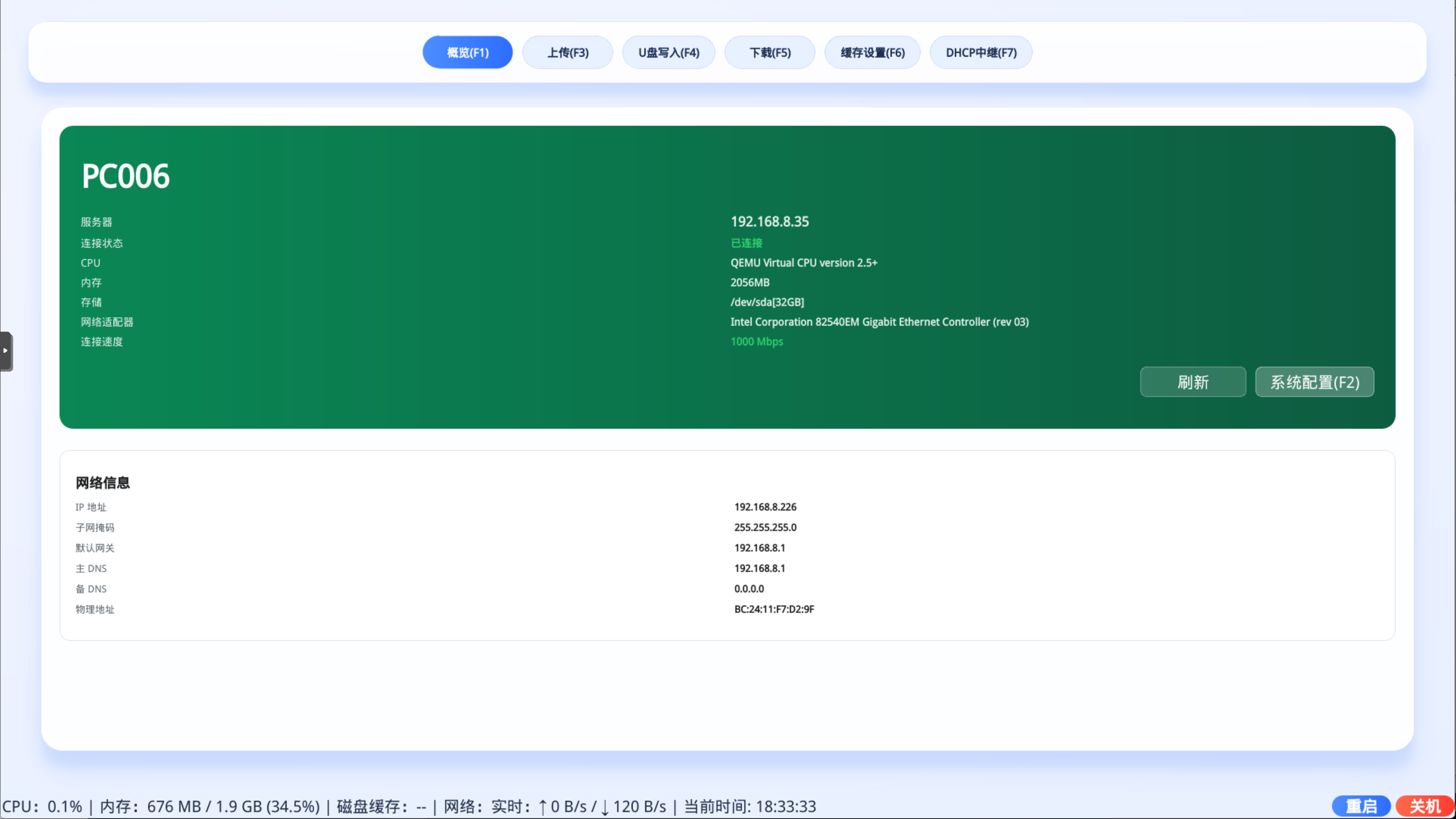This screenshot has height=819, width=1456.
Task: Open the 缓存设置(F6) cache settings tab
Action: [872, 52]
